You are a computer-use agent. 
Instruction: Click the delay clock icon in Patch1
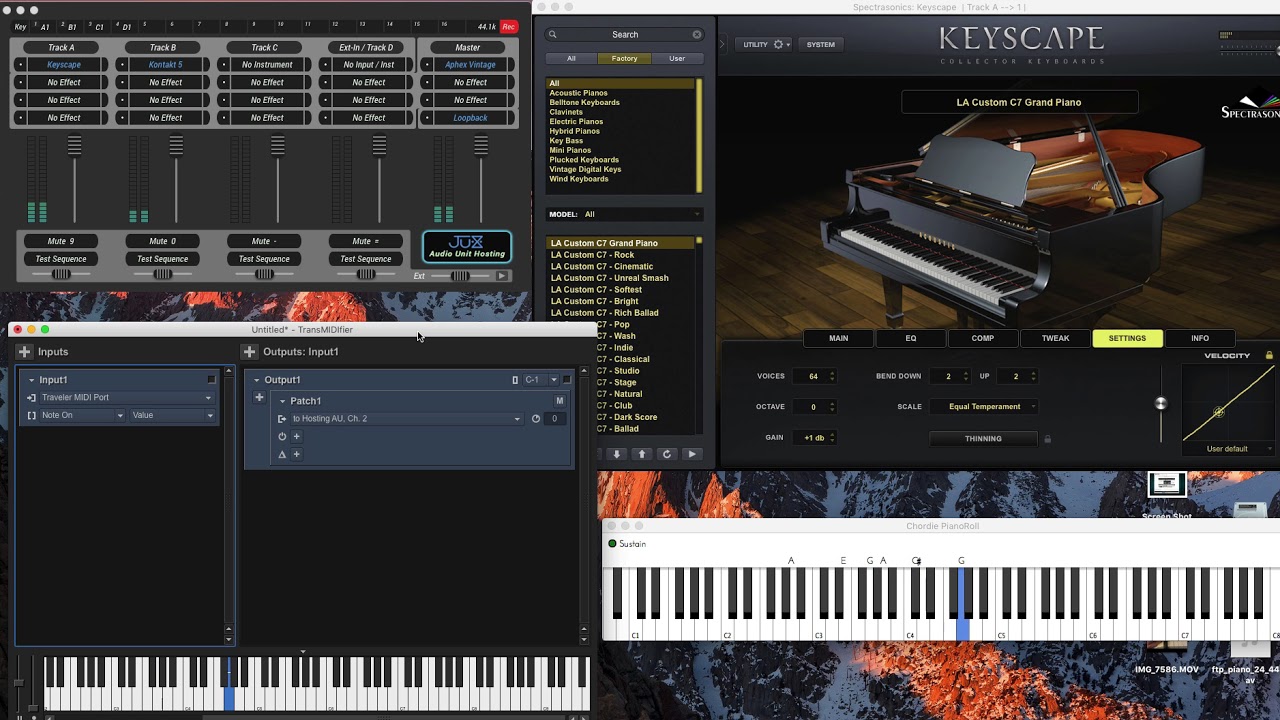[536, 419]
